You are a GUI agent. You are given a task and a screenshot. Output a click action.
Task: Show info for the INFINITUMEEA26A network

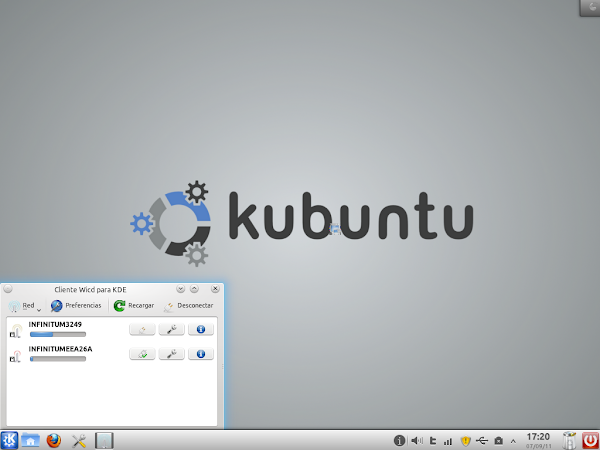tap(201, 354)
